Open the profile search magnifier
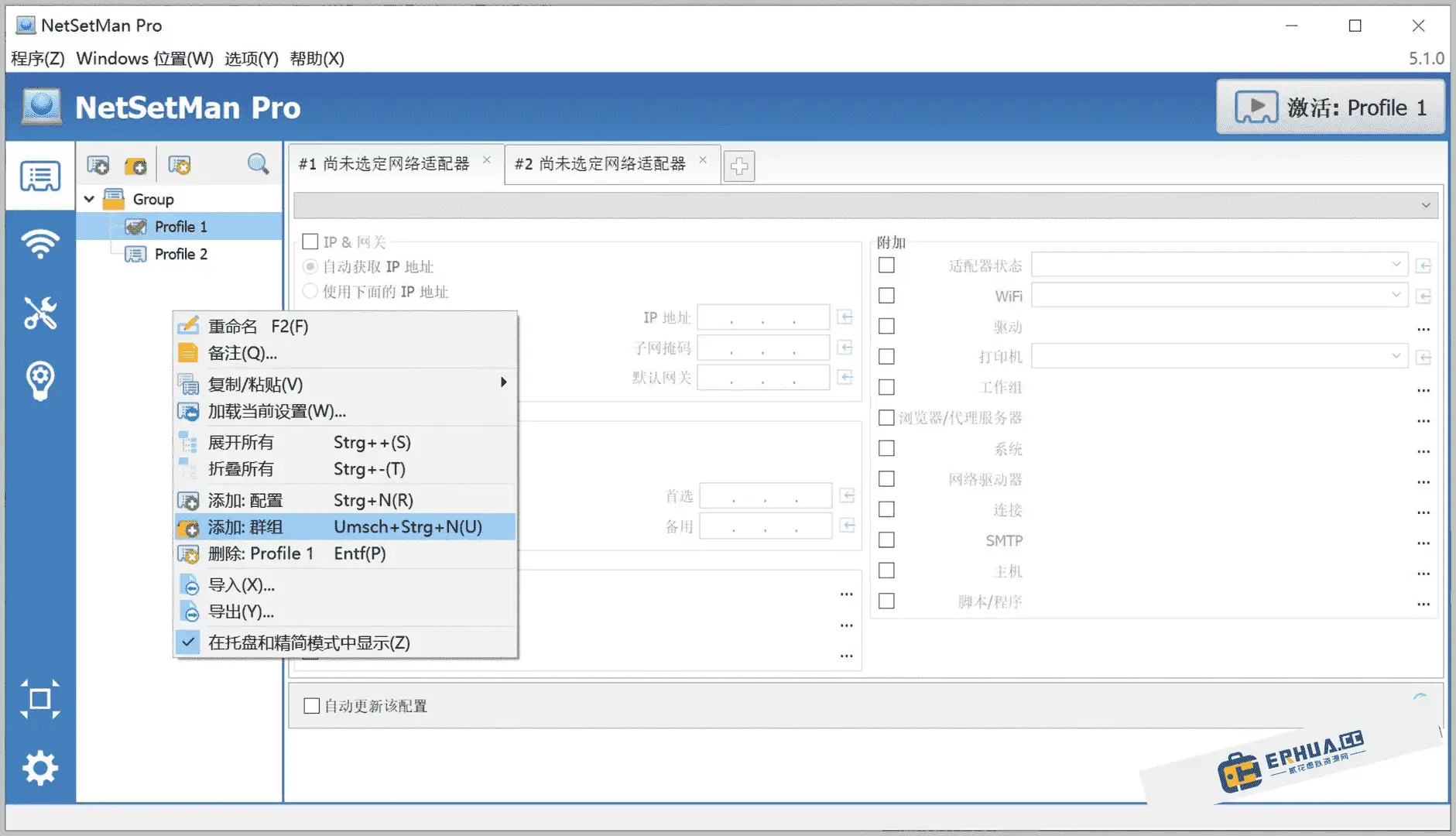 tap(258, 164)
